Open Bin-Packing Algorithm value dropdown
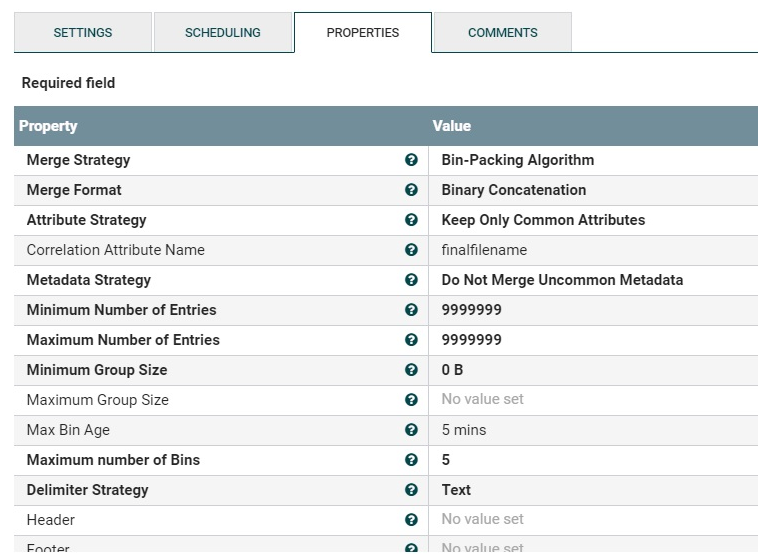The width and height of the screenshot is (758, 560). (x=518, y=160)
